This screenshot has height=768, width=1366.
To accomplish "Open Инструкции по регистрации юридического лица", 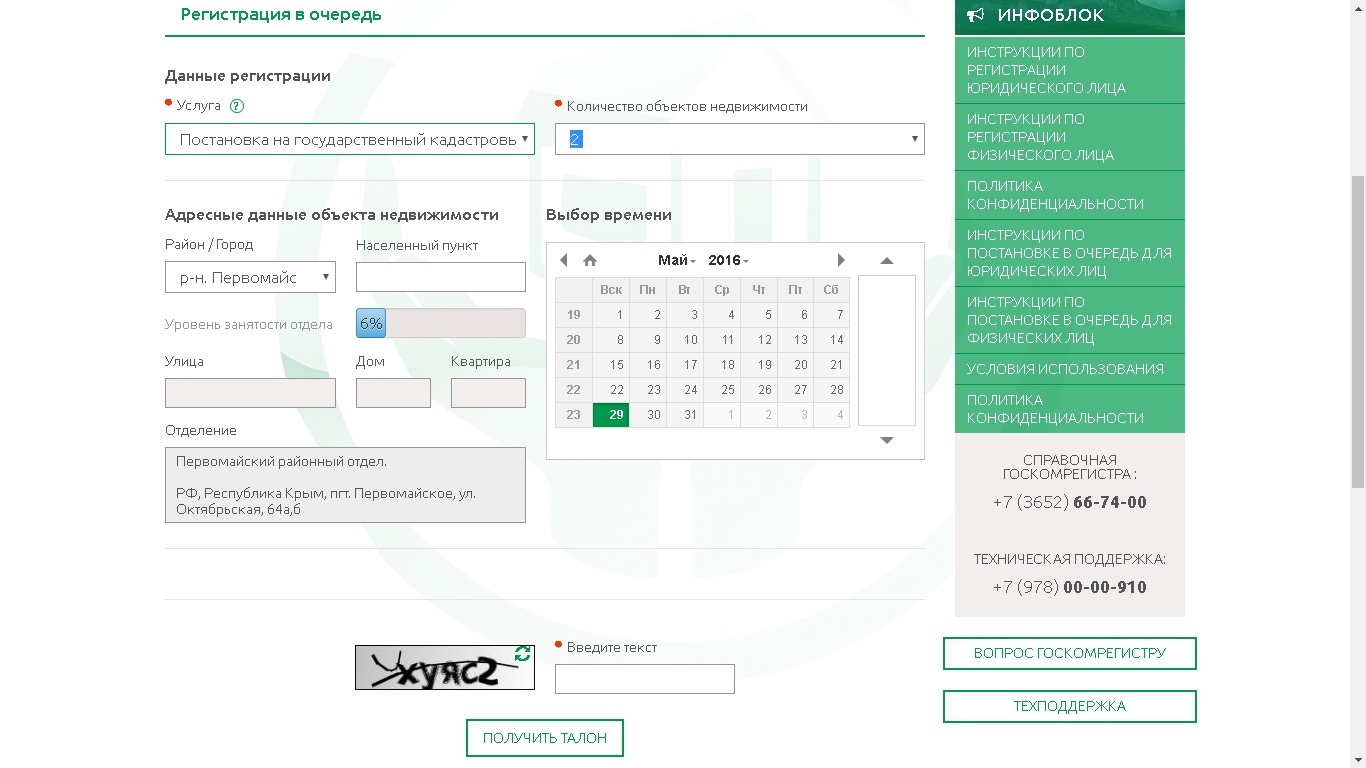I will [x=1070, y=70].
